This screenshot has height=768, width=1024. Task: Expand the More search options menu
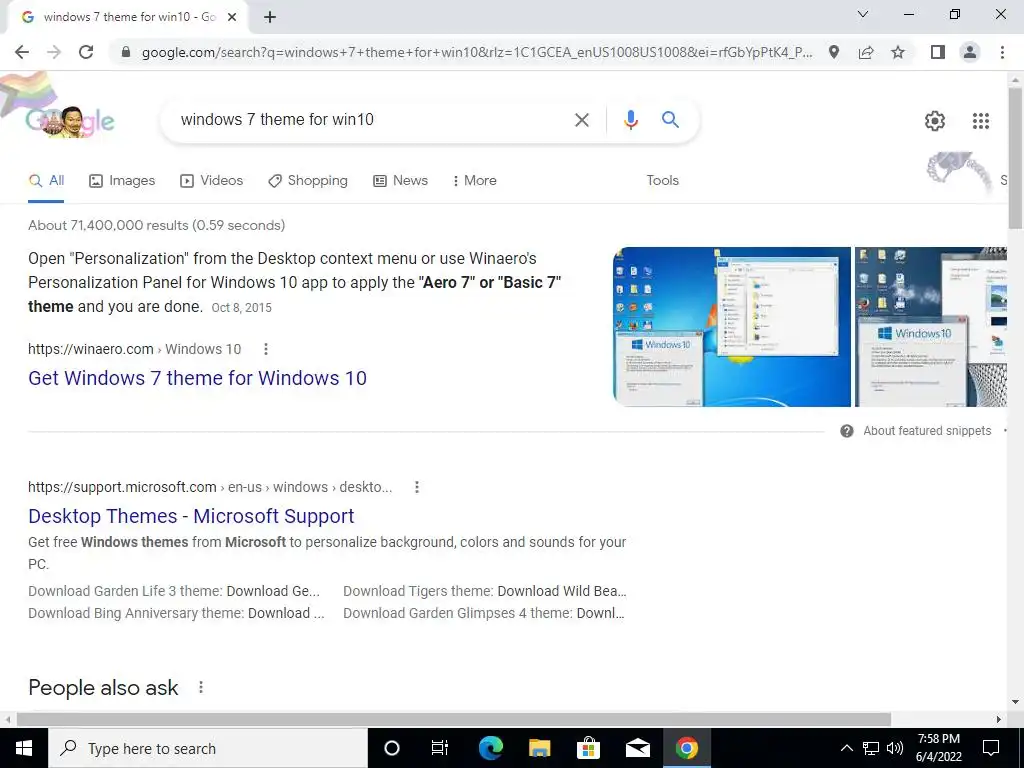(x=475, y=181)
